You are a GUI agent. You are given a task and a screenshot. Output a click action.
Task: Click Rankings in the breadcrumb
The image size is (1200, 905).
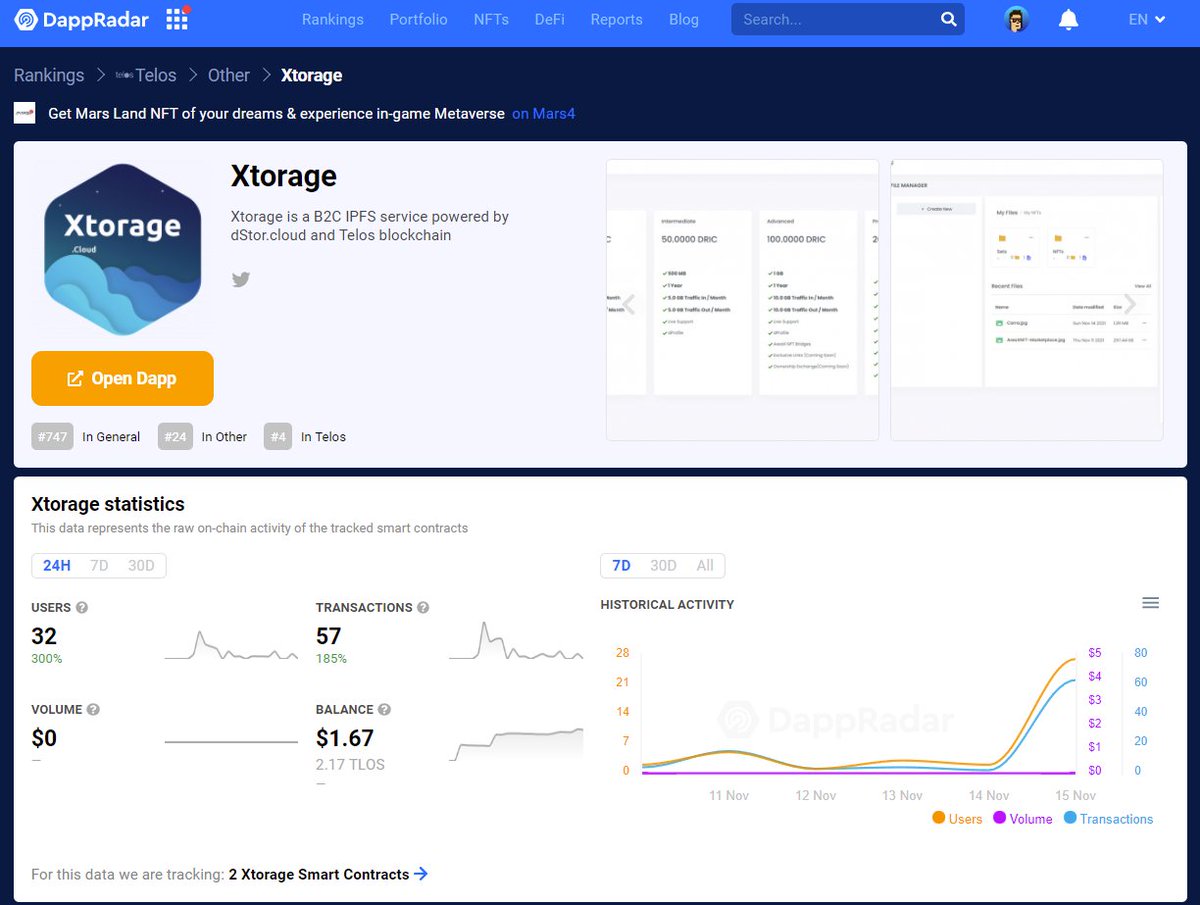click(49, 75)
